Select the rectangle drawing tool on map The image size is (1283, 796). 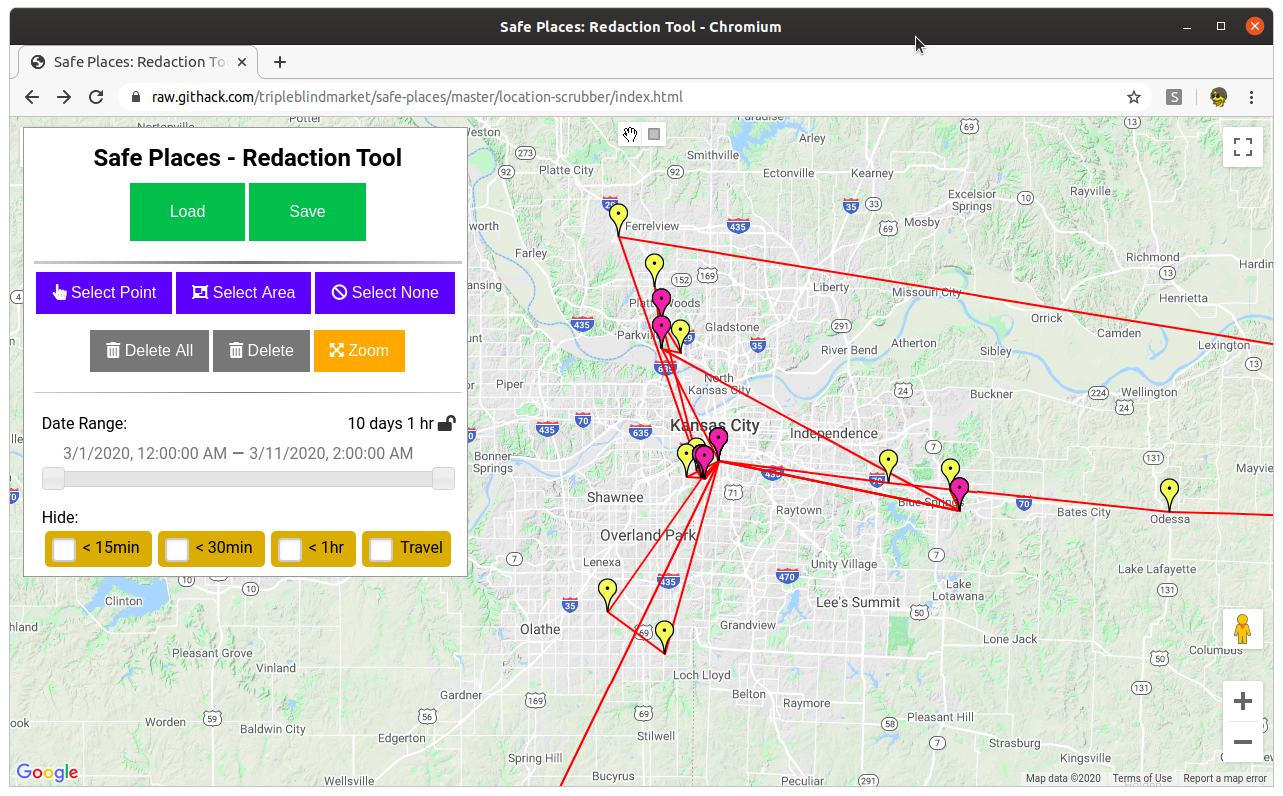pos(654,134)
